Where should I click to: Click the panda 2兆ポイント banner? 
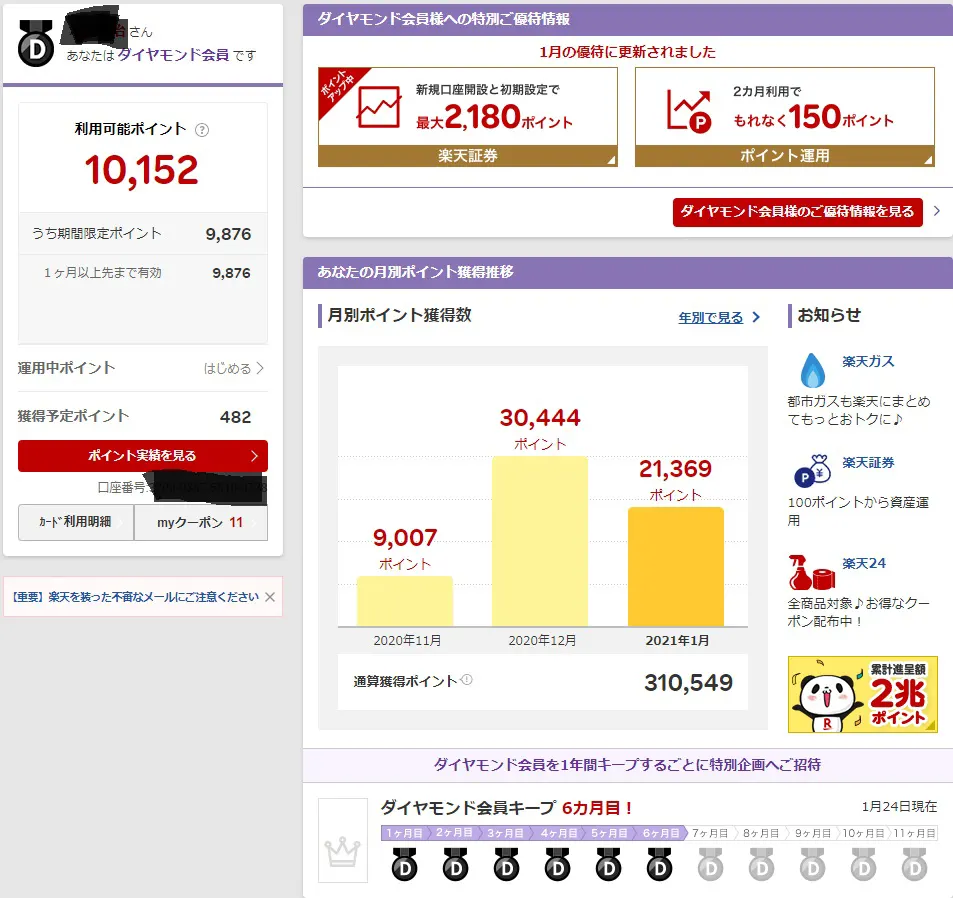pyautogui.click(x=862, y=694)
